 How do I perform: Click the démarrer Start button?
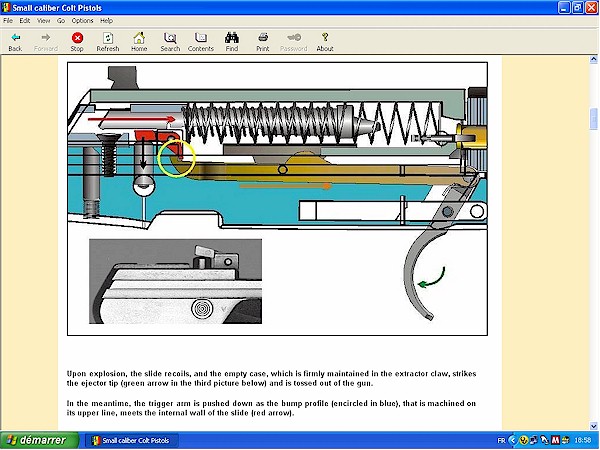(x=39, y=440)
